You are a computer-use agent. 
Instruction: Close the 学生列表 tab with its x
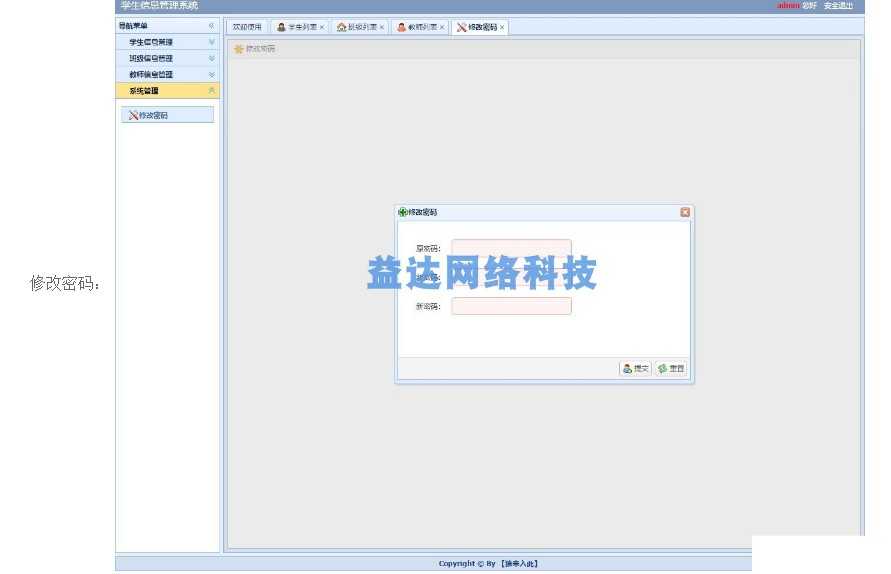(x=322, y=27)
